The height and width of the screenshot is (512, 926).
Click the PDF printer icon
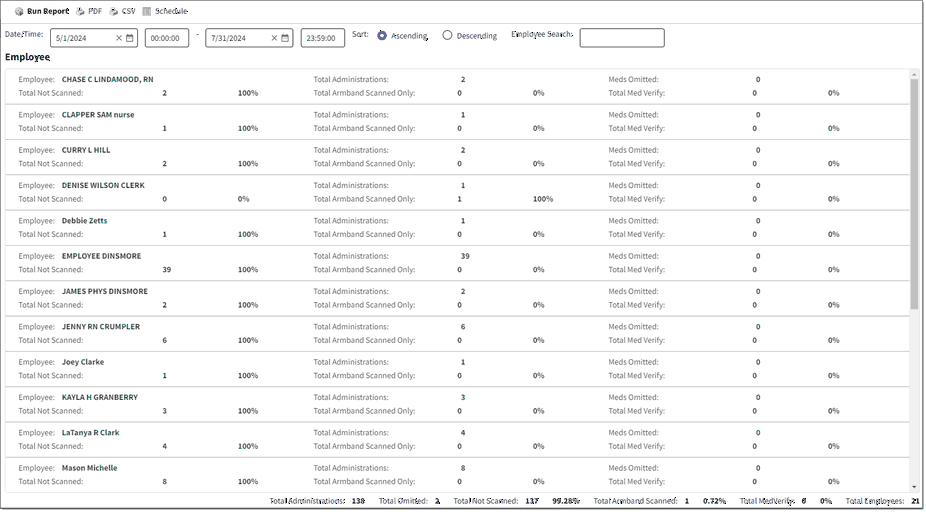pos(80,11)
